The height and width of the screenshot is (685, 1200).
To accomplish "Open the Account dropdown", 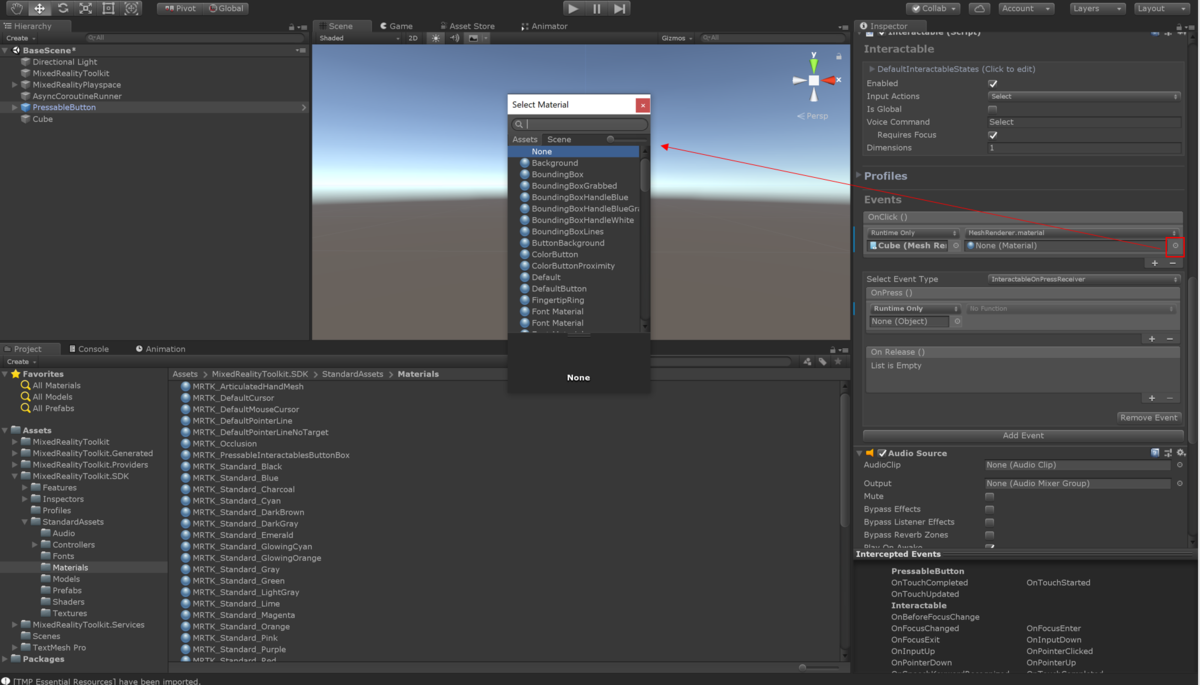I will (x=1026, y=8).
